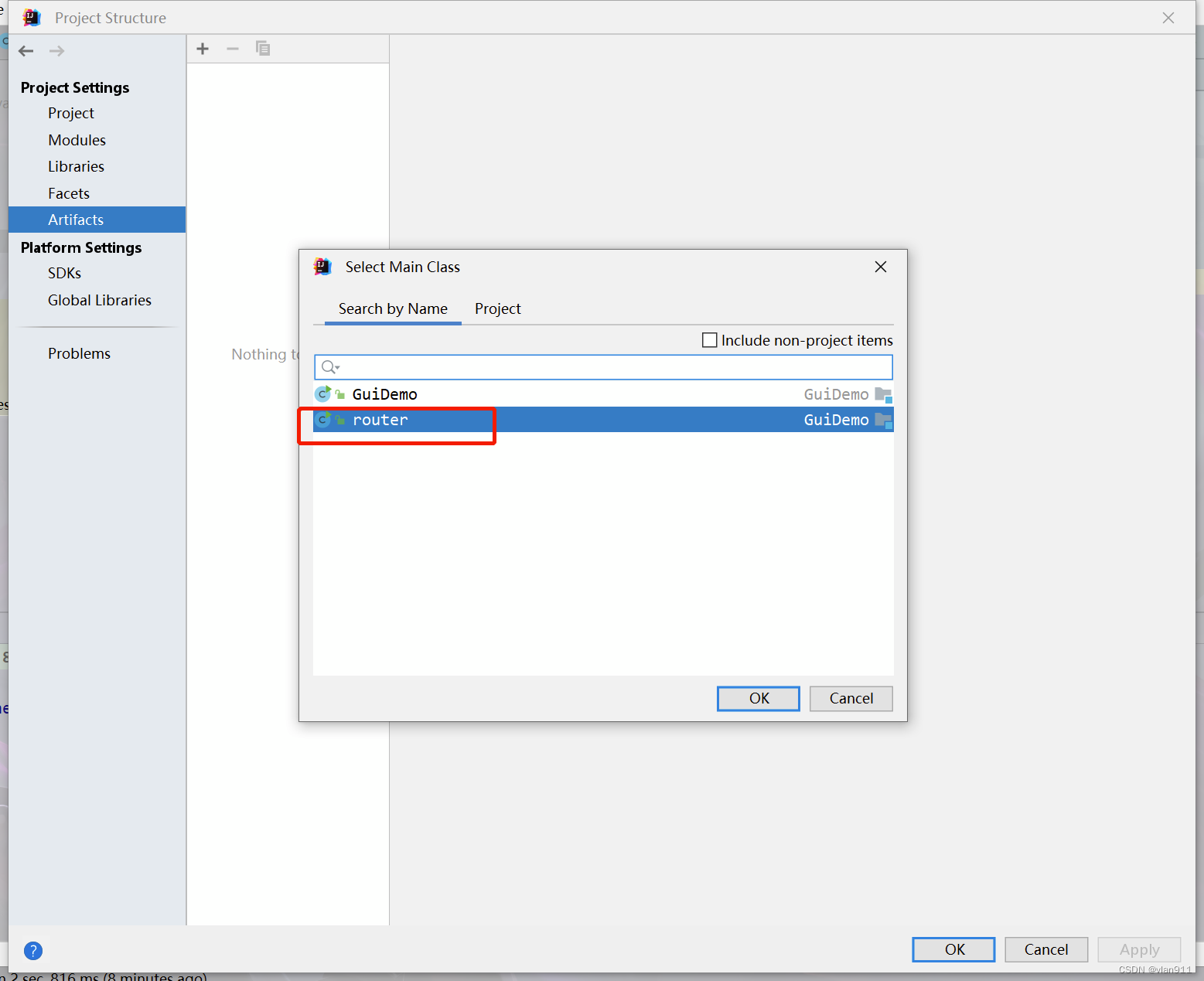Open the Project settings section
Image resolution: width=1204 pixels, height=981 pixels.
click(71, 113)
